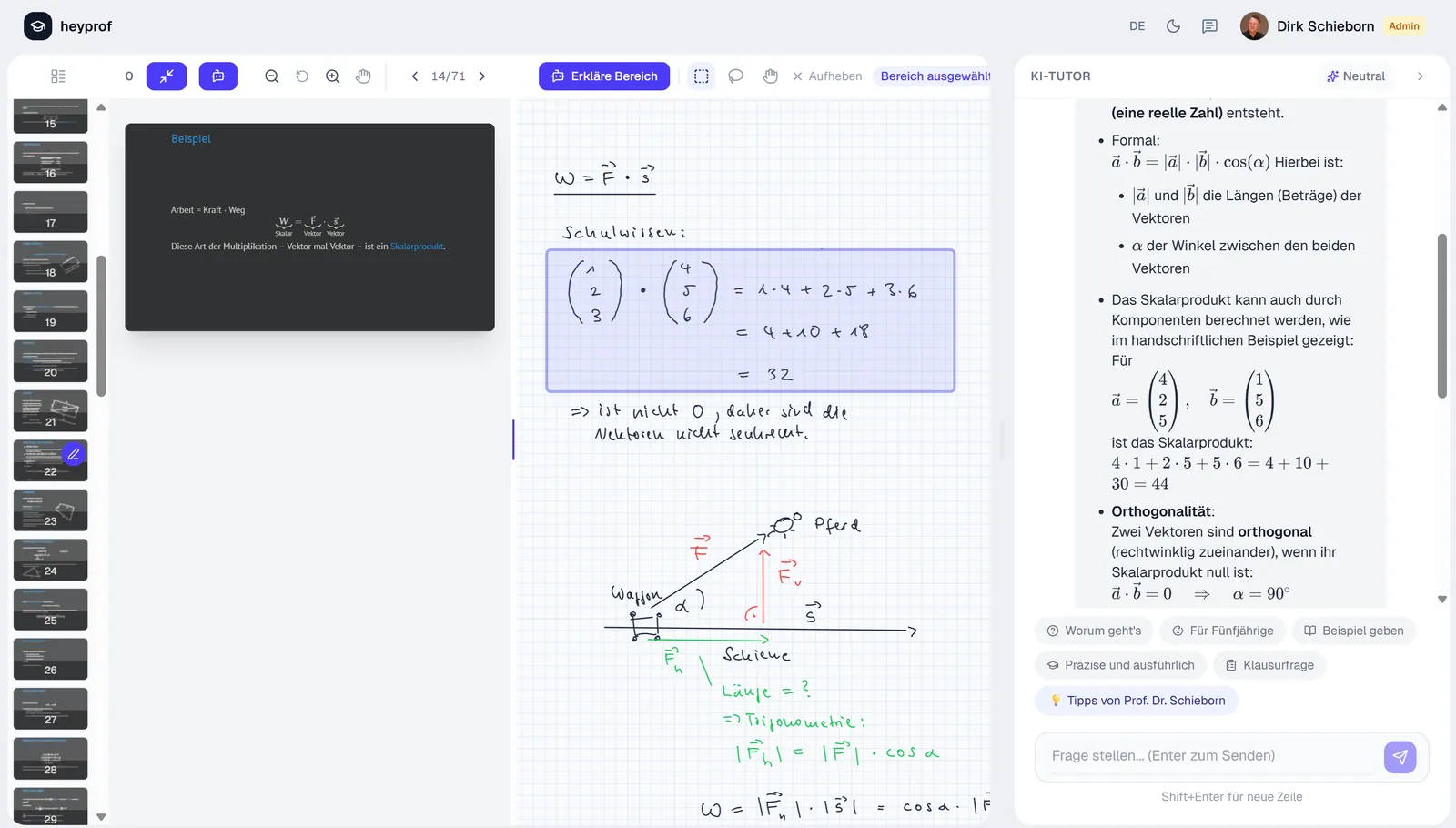Collapse the KI-Tutor panel chevron
The width and height of the screenshot is (1456, 828).
[1420, 76]
